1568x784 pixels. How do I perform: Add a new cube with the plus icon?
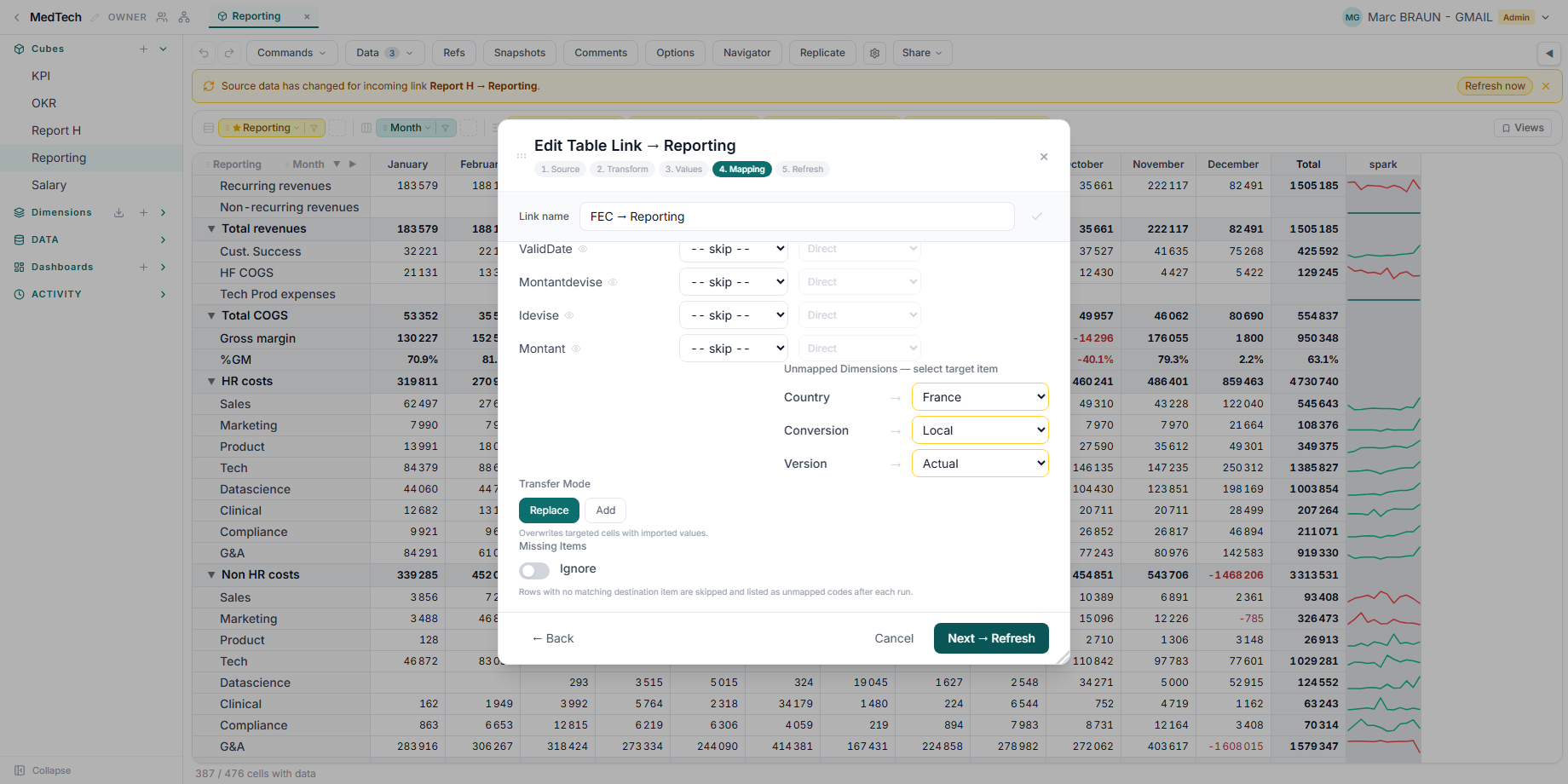pyautogui.click(x=143, y=49)
